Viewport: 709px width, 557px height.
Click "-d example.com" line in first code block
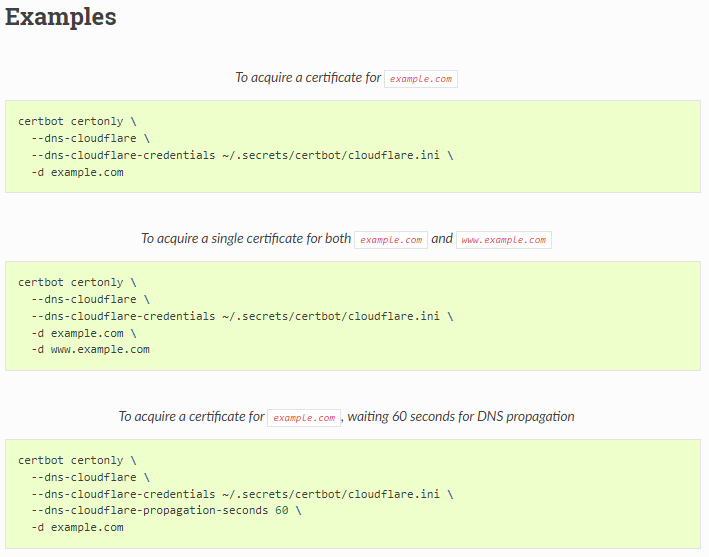pyautogui.click(x=77, y=172)
